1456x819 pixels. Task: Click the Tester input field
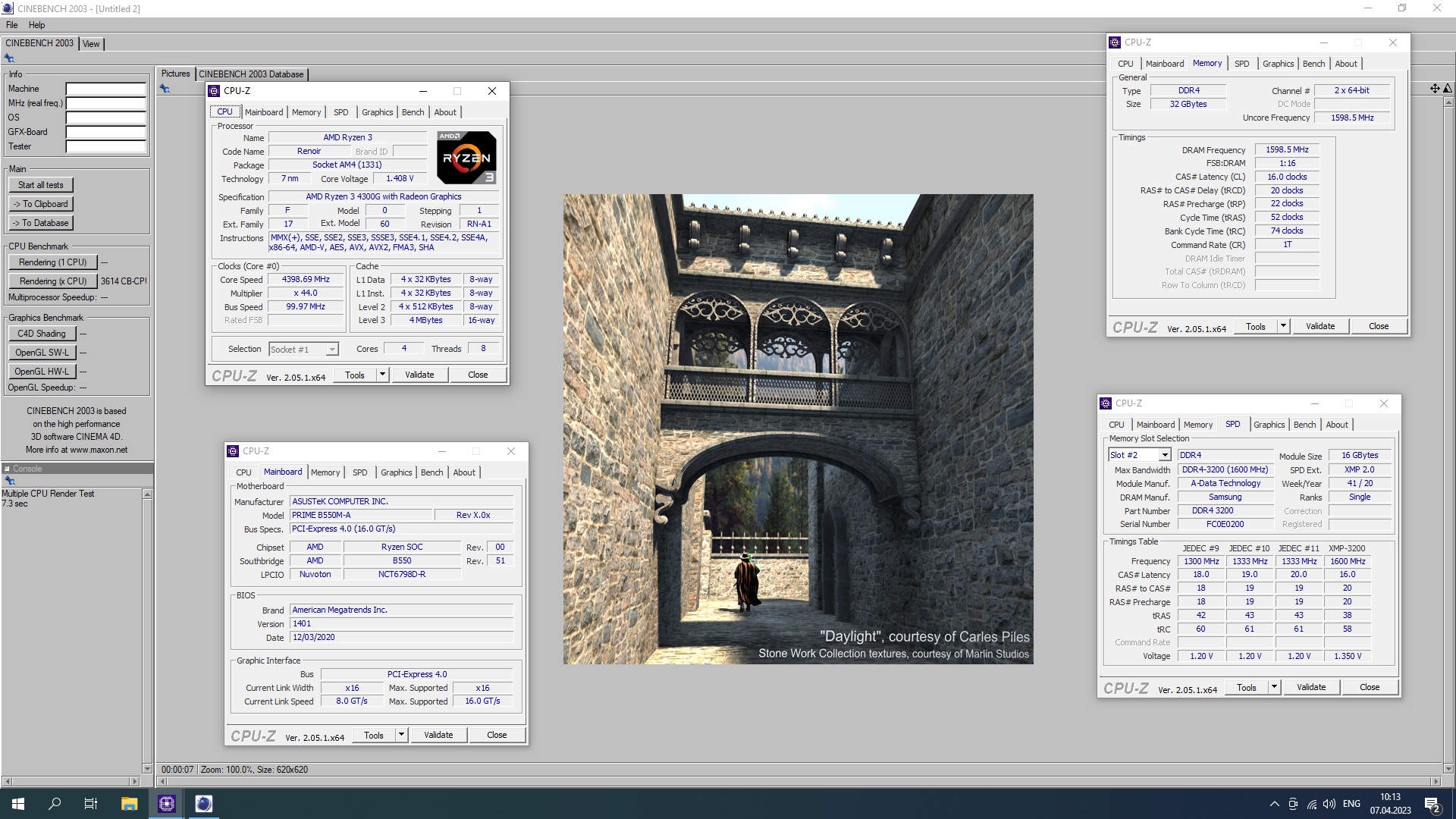point(105,146)
